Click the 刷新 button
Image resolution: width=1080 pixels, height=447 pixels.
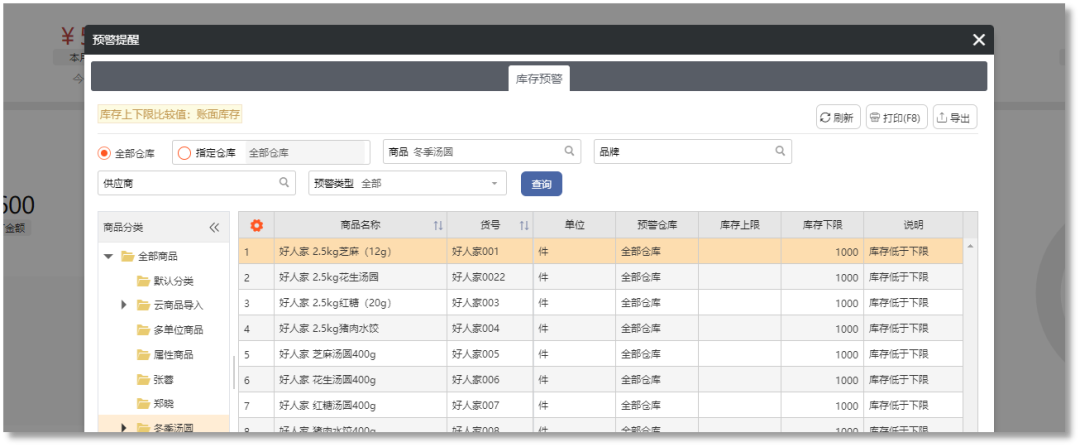(x=837, y=118)
